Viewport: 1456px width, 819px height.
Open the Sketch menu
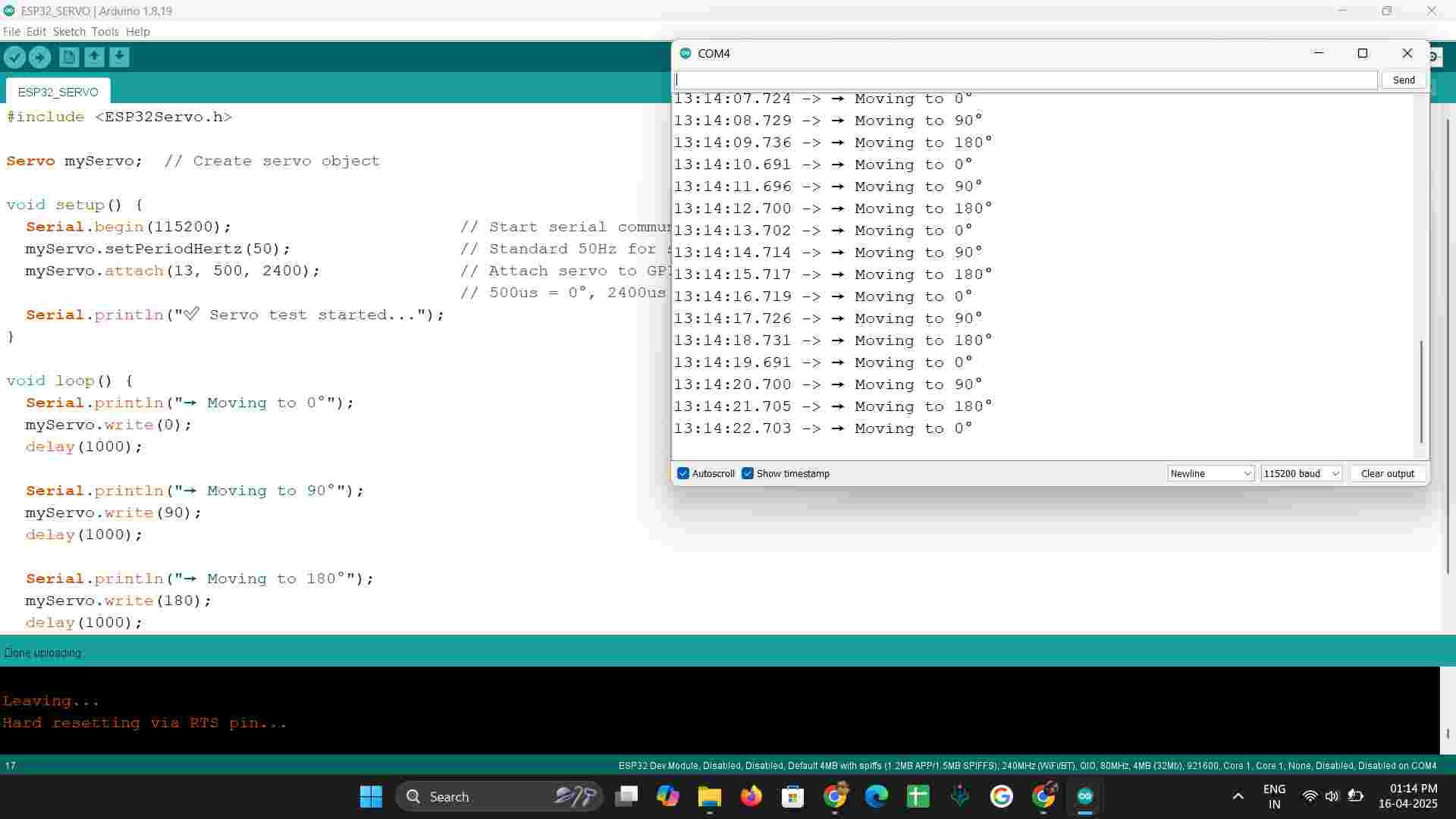(x=69, y=32)
